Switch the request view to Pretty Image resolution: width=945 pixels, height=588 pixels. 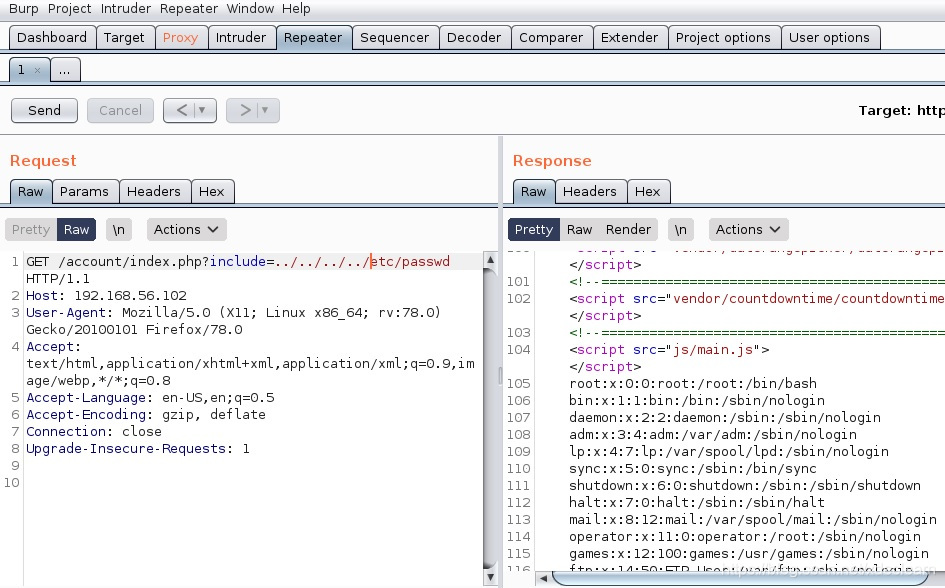[31, 230]
